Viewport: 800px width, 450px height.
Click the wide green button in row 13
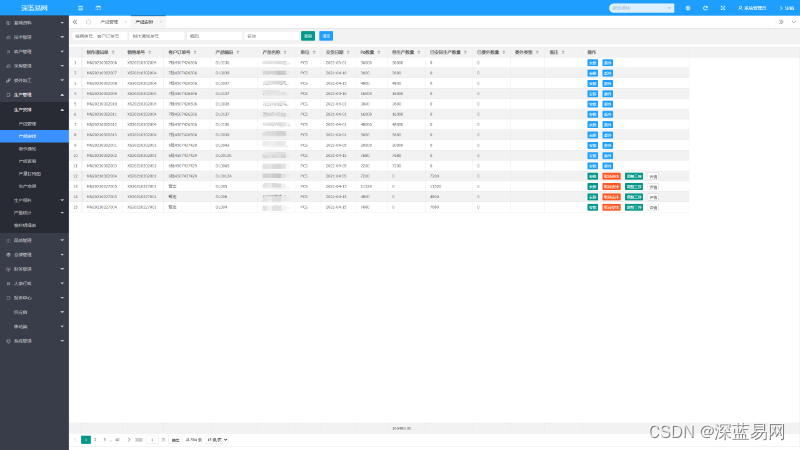point(634,187)
